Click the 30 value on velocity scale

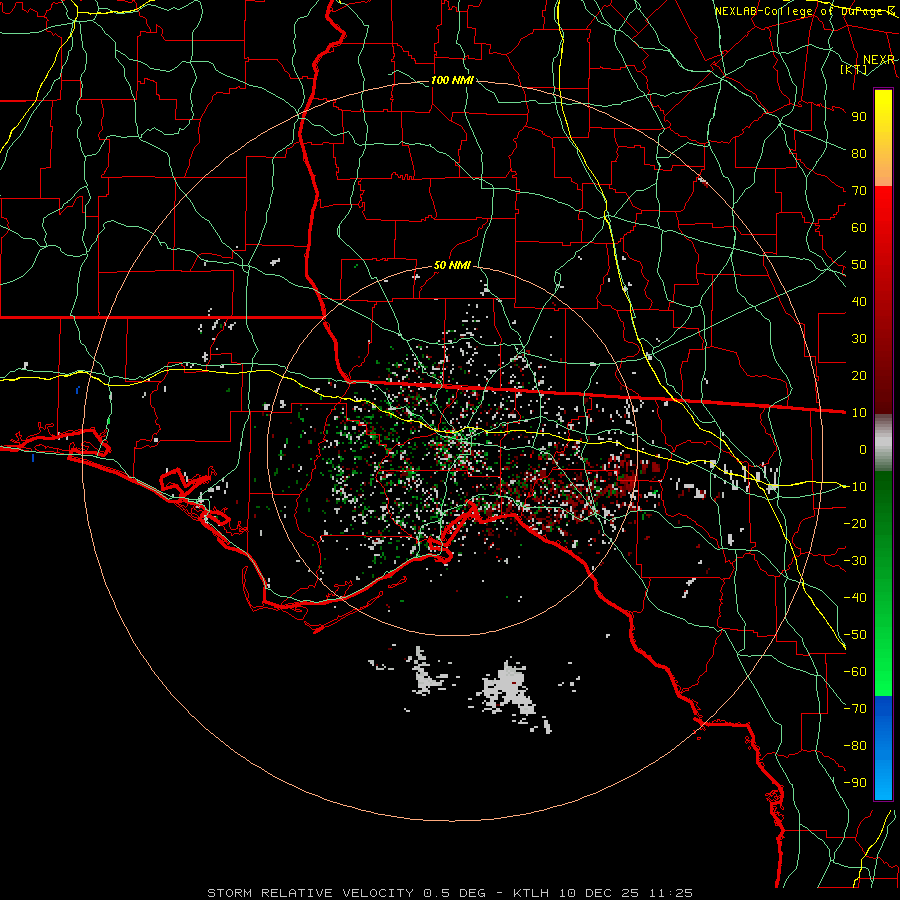[x=859, y=339]
